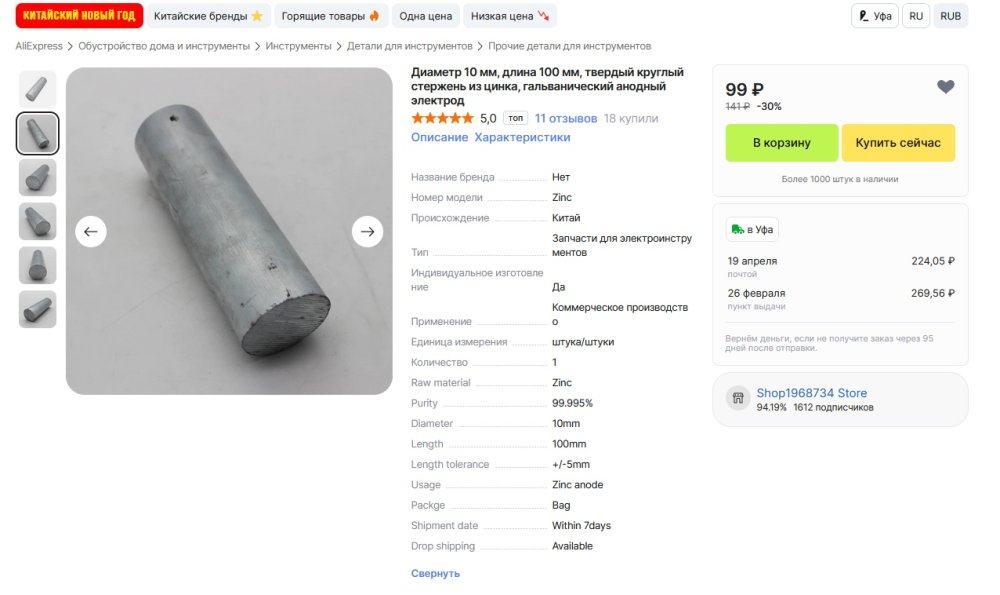The height and width of the screenshot is (595, 1000).
Task: Show the previous product image arrow
Action: tap(91, 232)
